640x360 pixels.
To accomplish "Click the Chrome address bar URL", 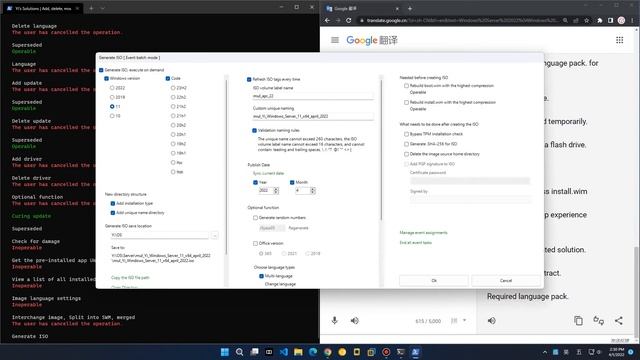I will click(x=461, y=20).
